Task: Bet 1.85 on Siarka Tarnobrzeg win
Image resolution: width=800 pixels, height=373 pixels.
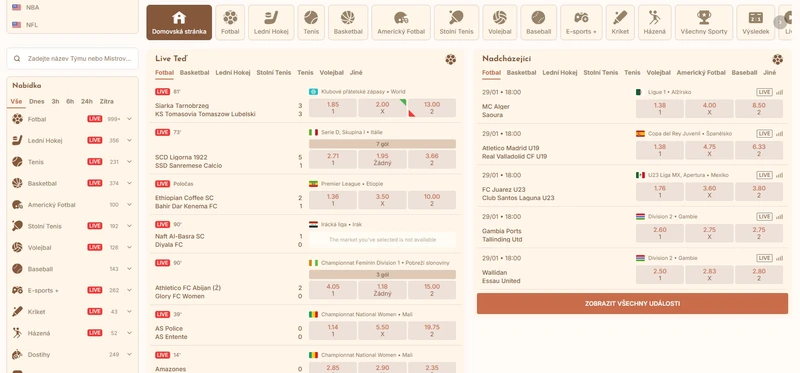Action: (333, 108)
